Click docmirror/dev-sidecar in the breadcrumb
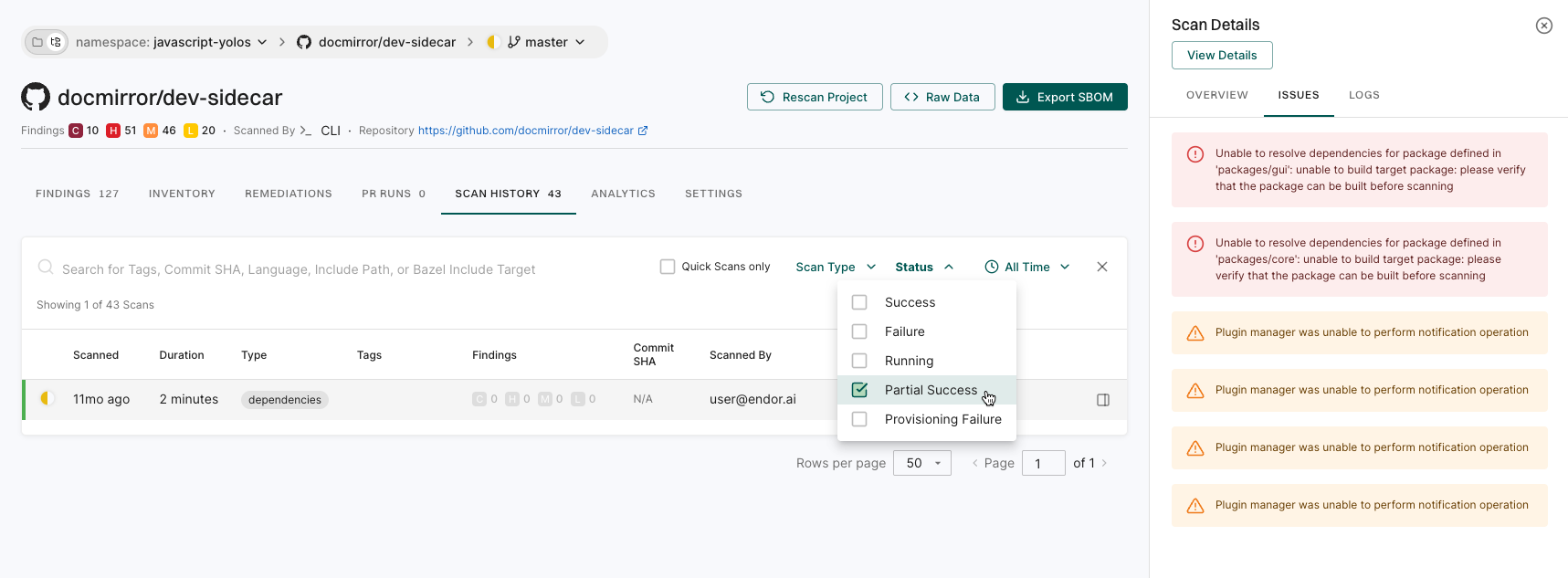Screen dimensions: 1568x578 (387, 42)
